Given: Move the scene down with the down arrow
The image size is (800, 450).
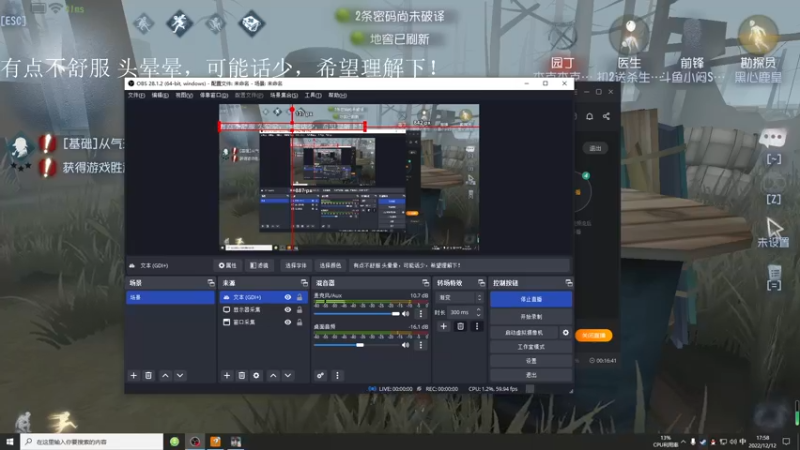Looking at the screenshot, I should pos(180,376).
